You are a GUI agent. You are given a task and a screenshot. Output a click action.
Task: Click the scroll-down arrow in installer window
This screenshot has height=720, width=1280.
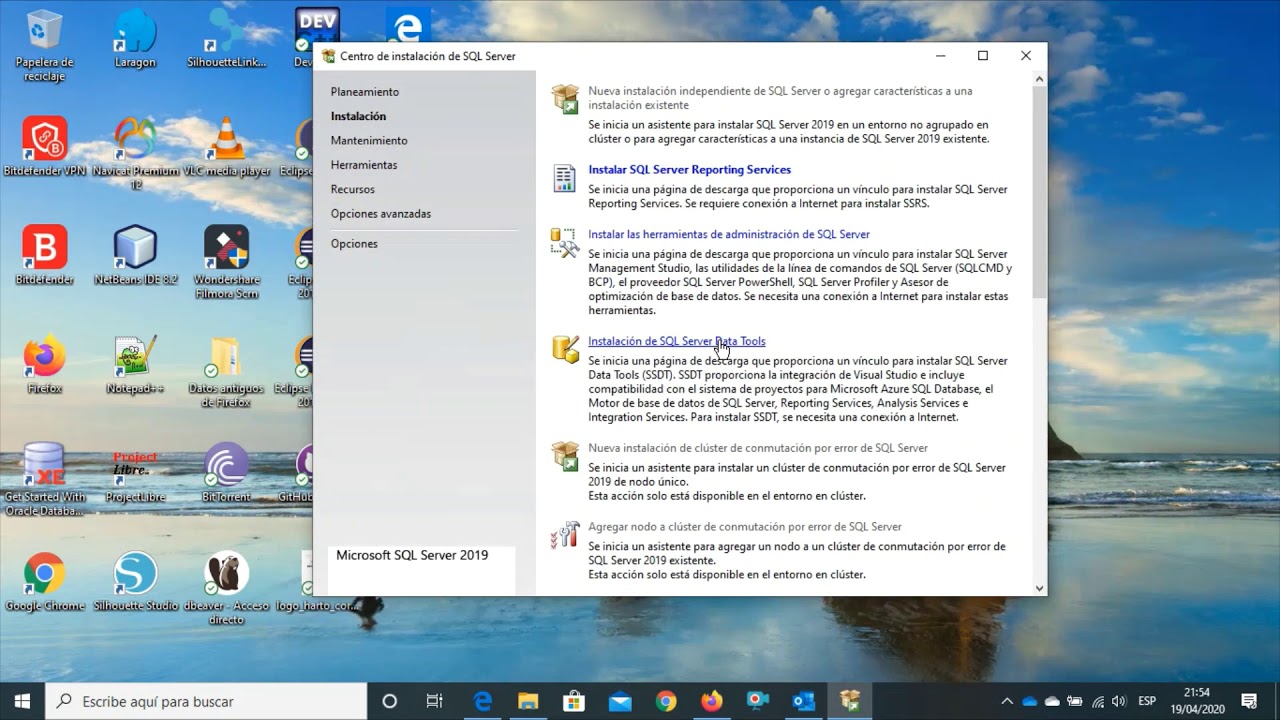click(x=1040, y=588)
